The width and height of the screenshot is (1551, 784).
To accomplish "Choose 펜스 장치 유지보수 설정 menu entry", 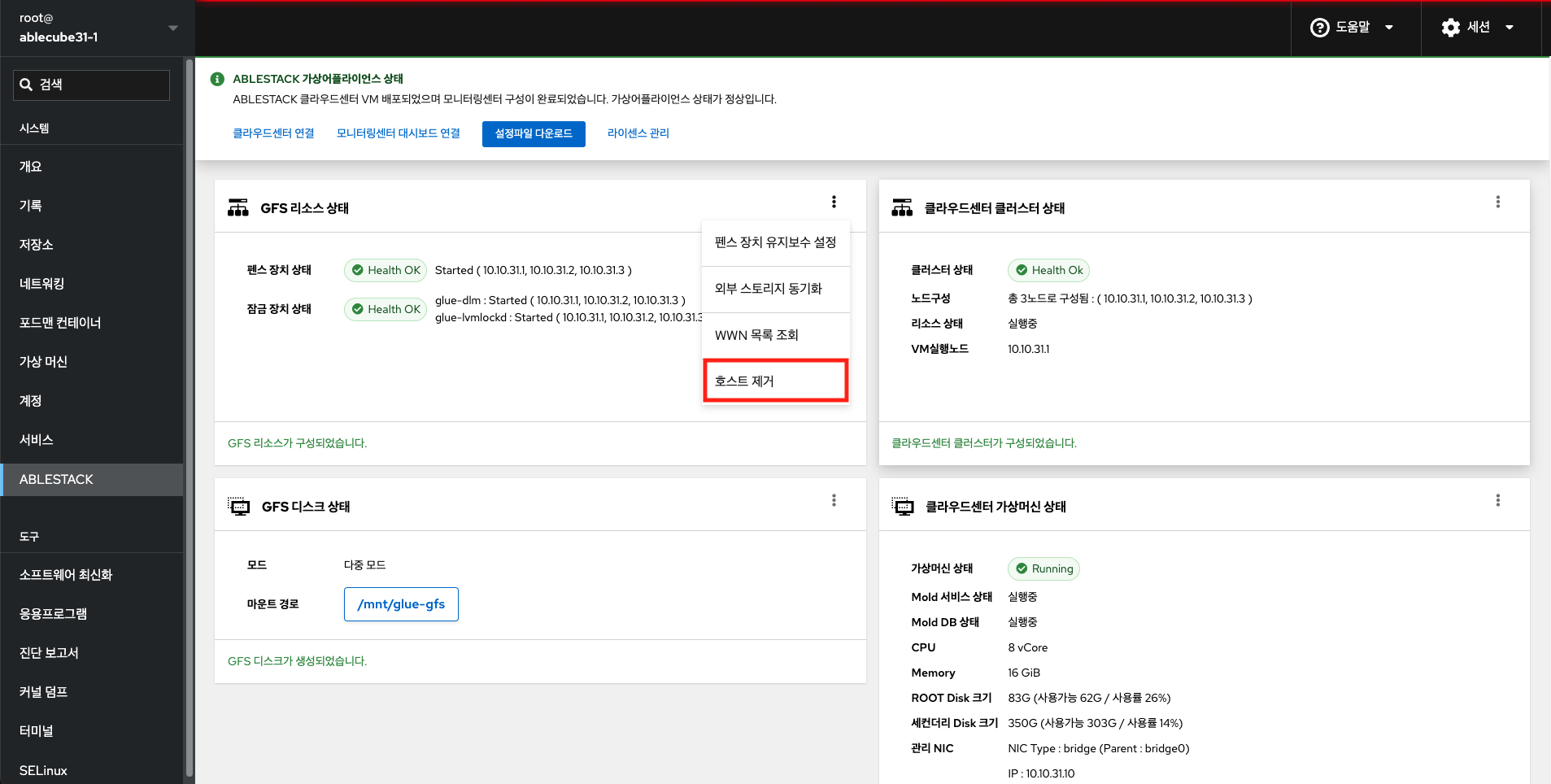I will point(775,242).
